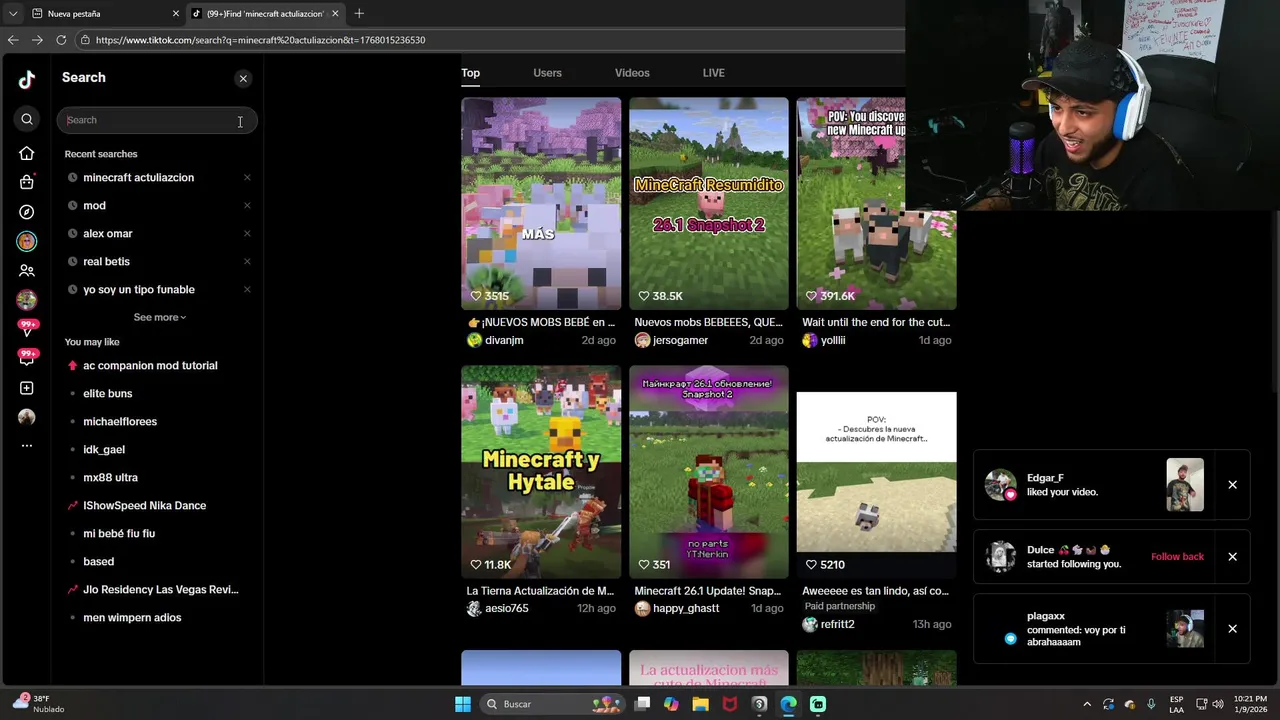
Task: Open the aesio765 creator link
Action: point(506,608)
